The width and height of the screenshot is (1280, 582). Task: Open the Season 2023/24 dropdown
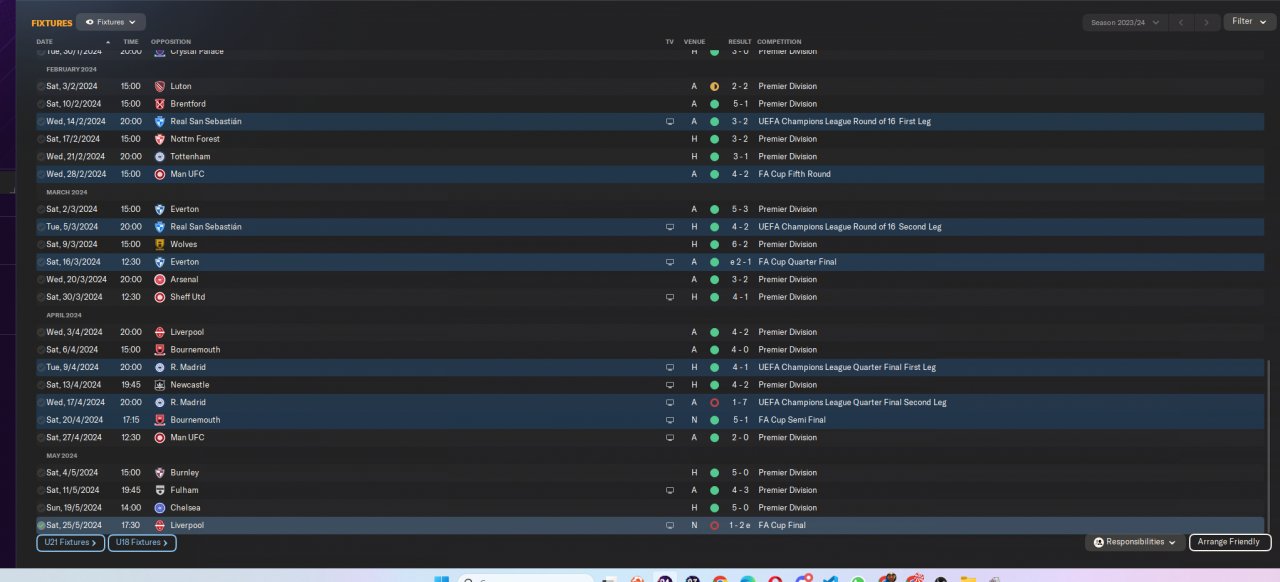[x=1125, y=22]
